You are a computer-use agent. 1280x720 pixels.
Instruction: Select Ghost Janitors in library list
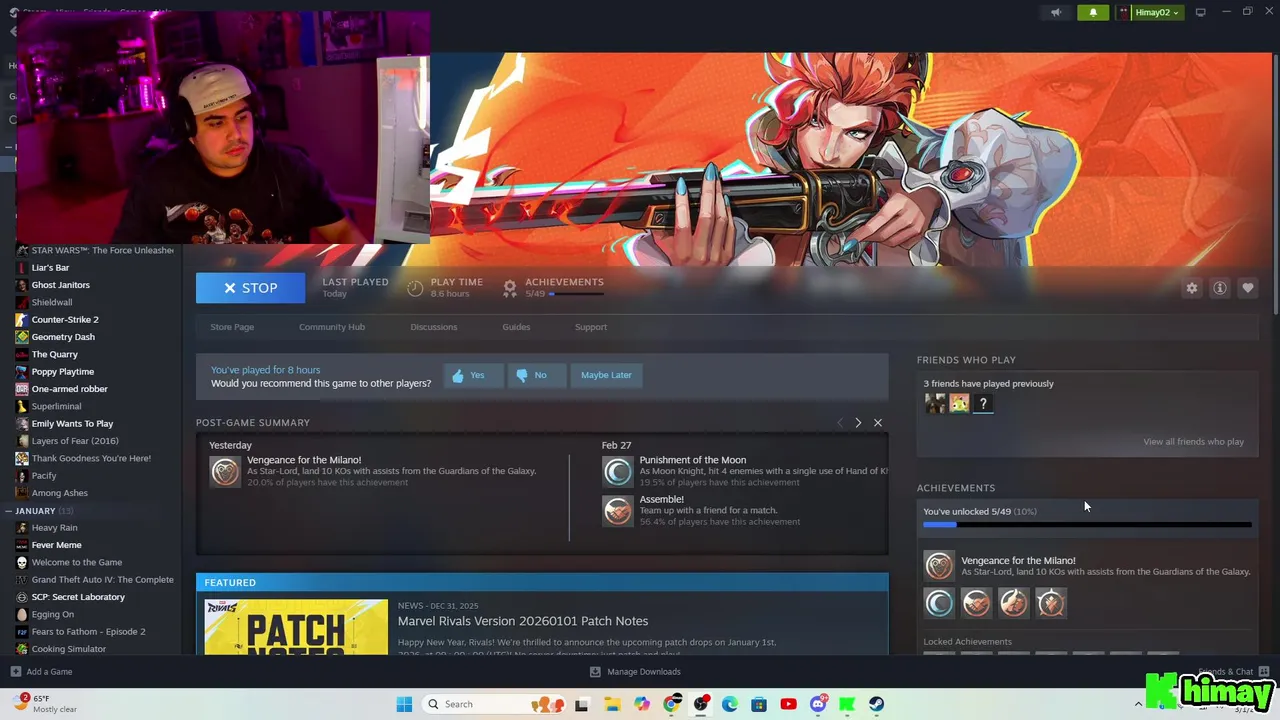(61, 285)
